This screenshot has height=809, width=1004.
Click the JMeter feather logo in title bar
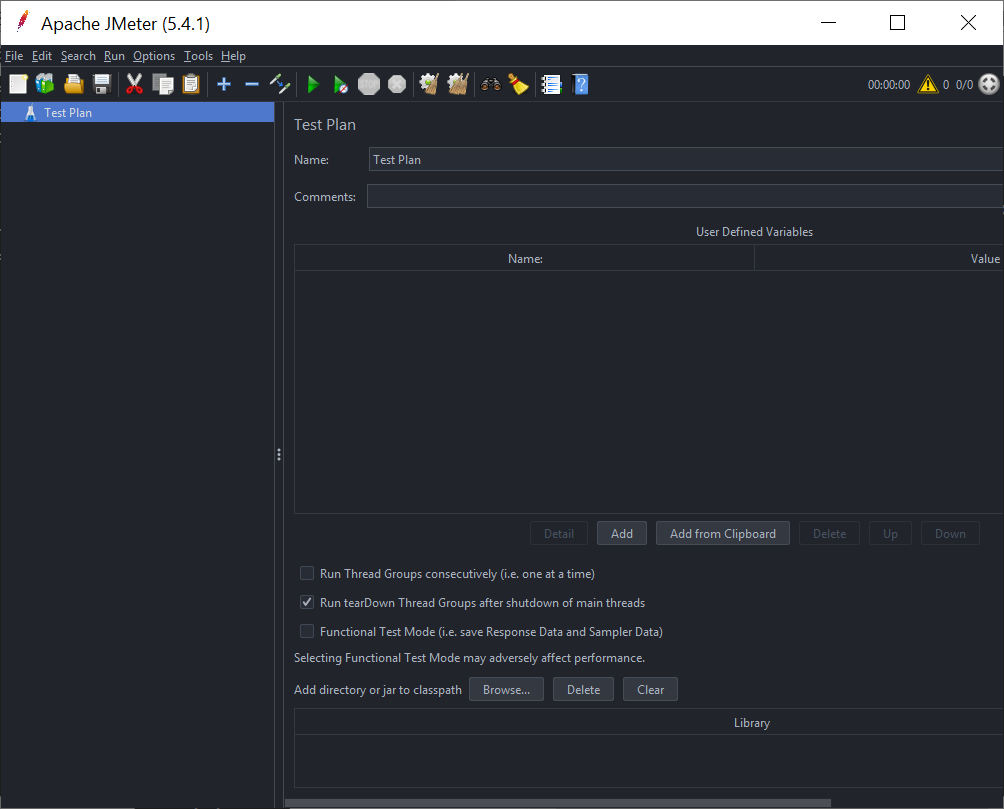[22, 21]
